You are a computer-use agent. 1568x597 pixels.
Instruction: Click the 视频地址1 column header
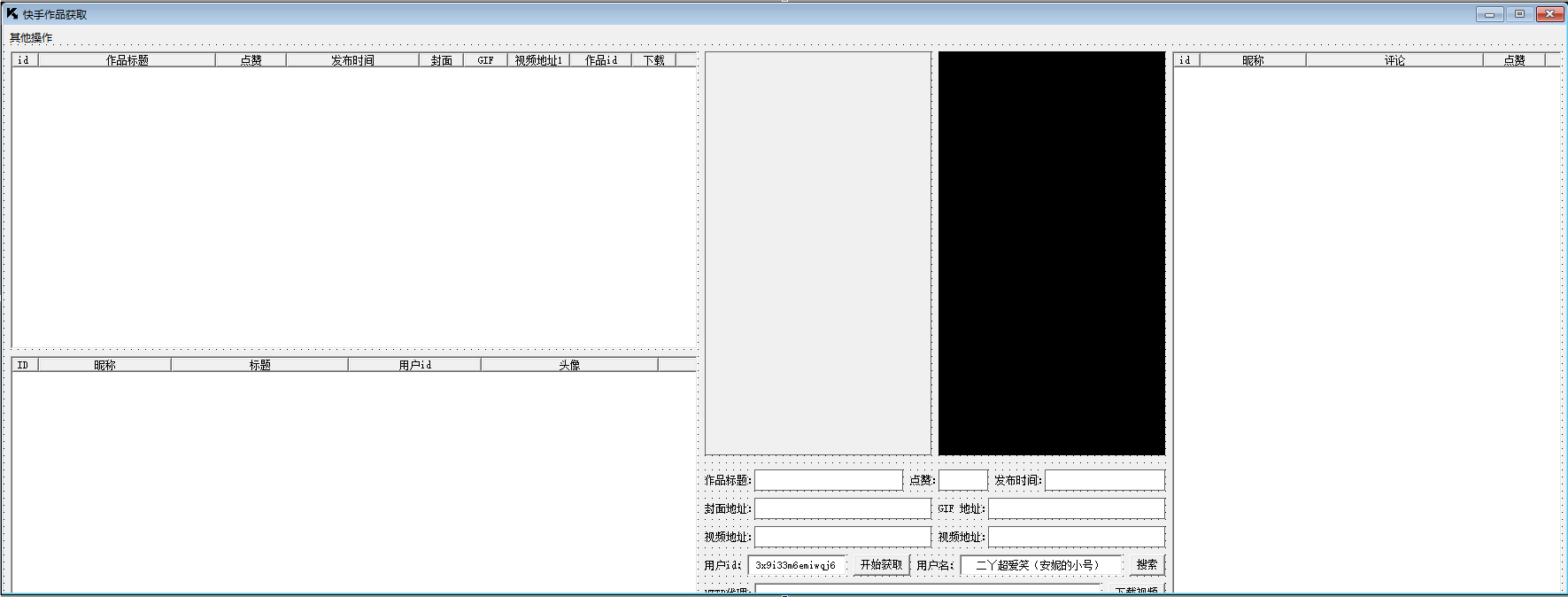tap(538, 60)
